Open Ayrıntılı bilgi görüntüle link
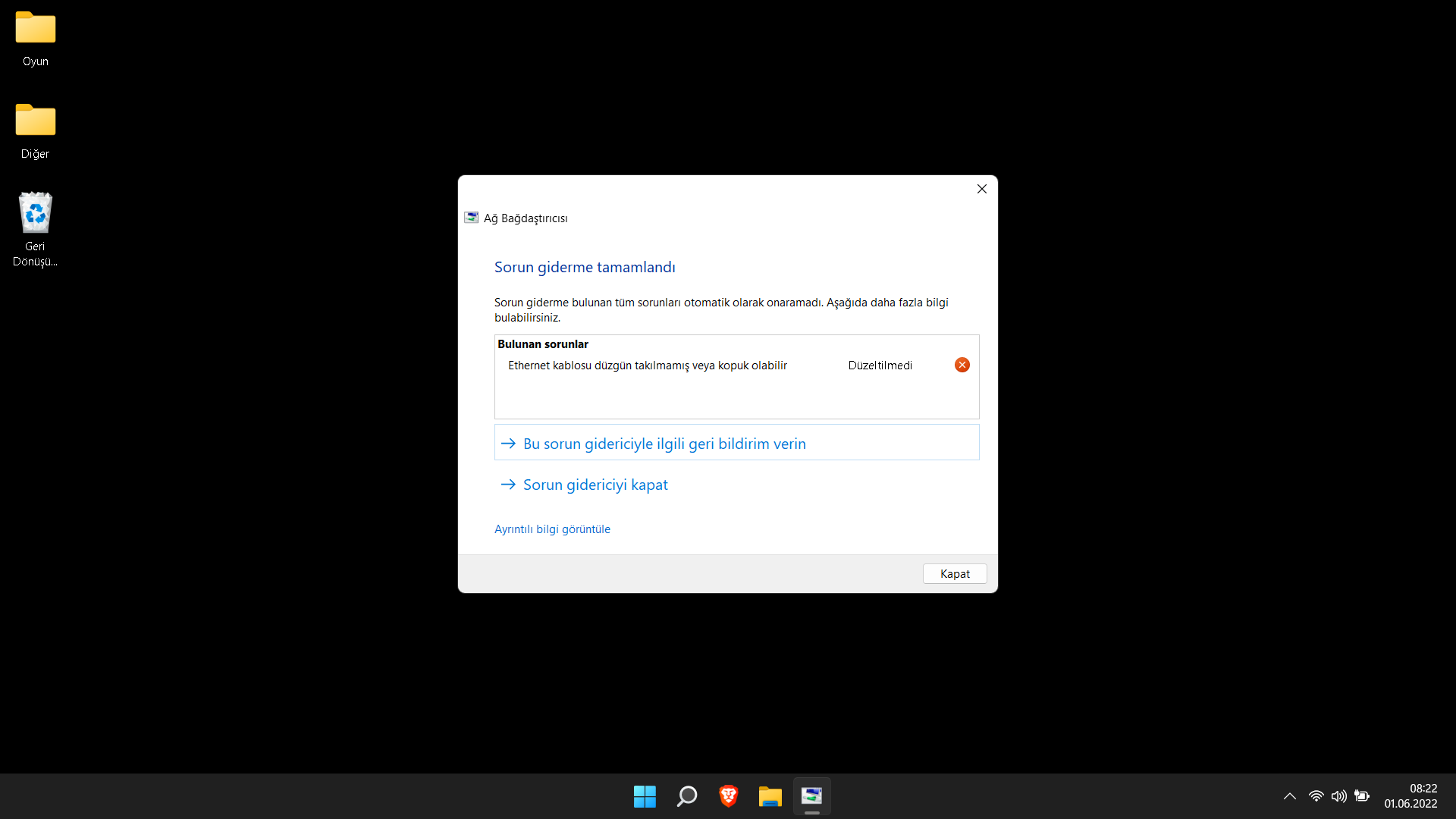 (x=552, y=529)
